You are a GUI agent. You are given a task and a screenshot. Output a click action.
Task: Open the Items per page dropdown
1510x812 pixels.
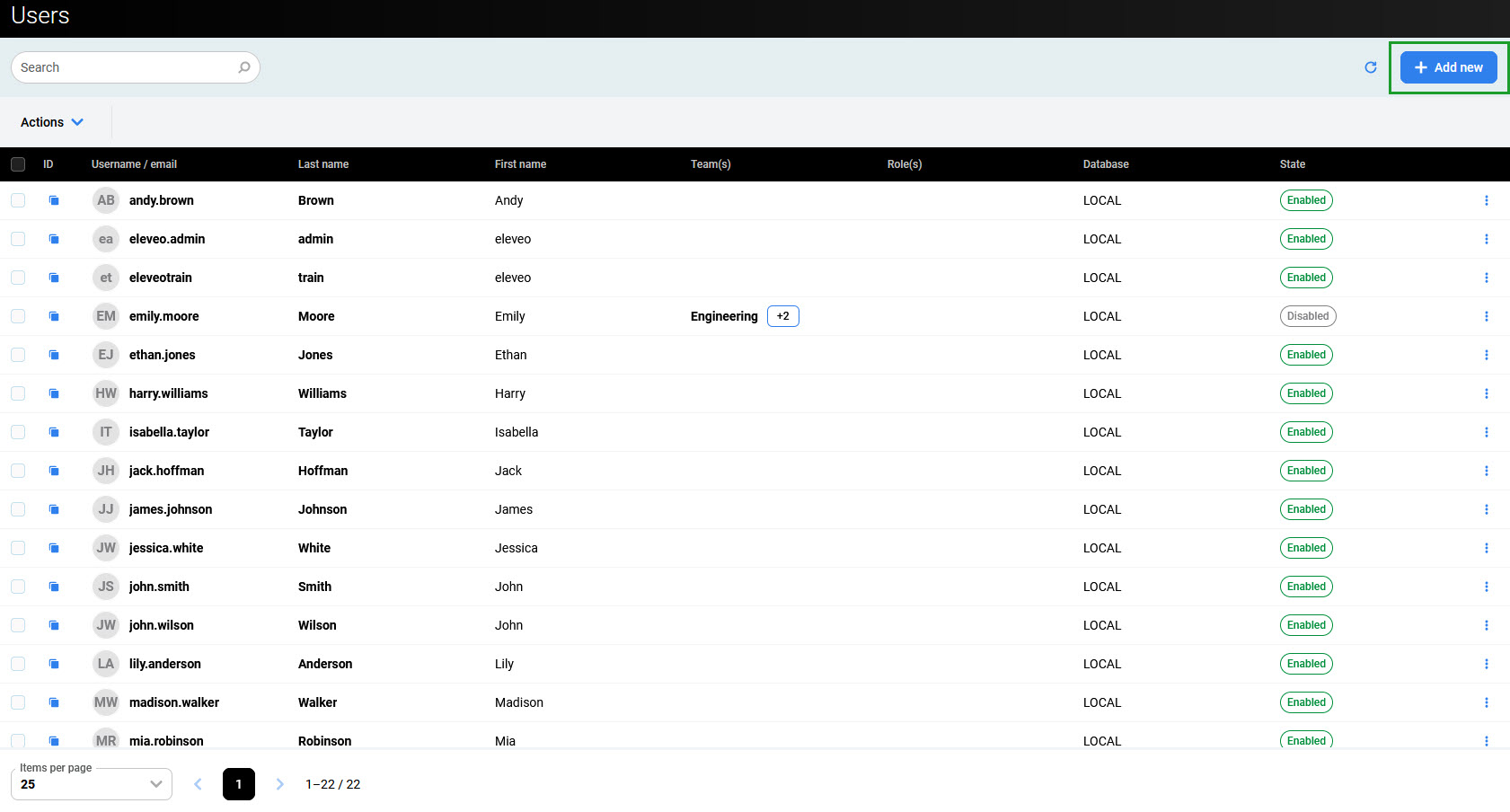pyautogui.click(x=91, y=784)
